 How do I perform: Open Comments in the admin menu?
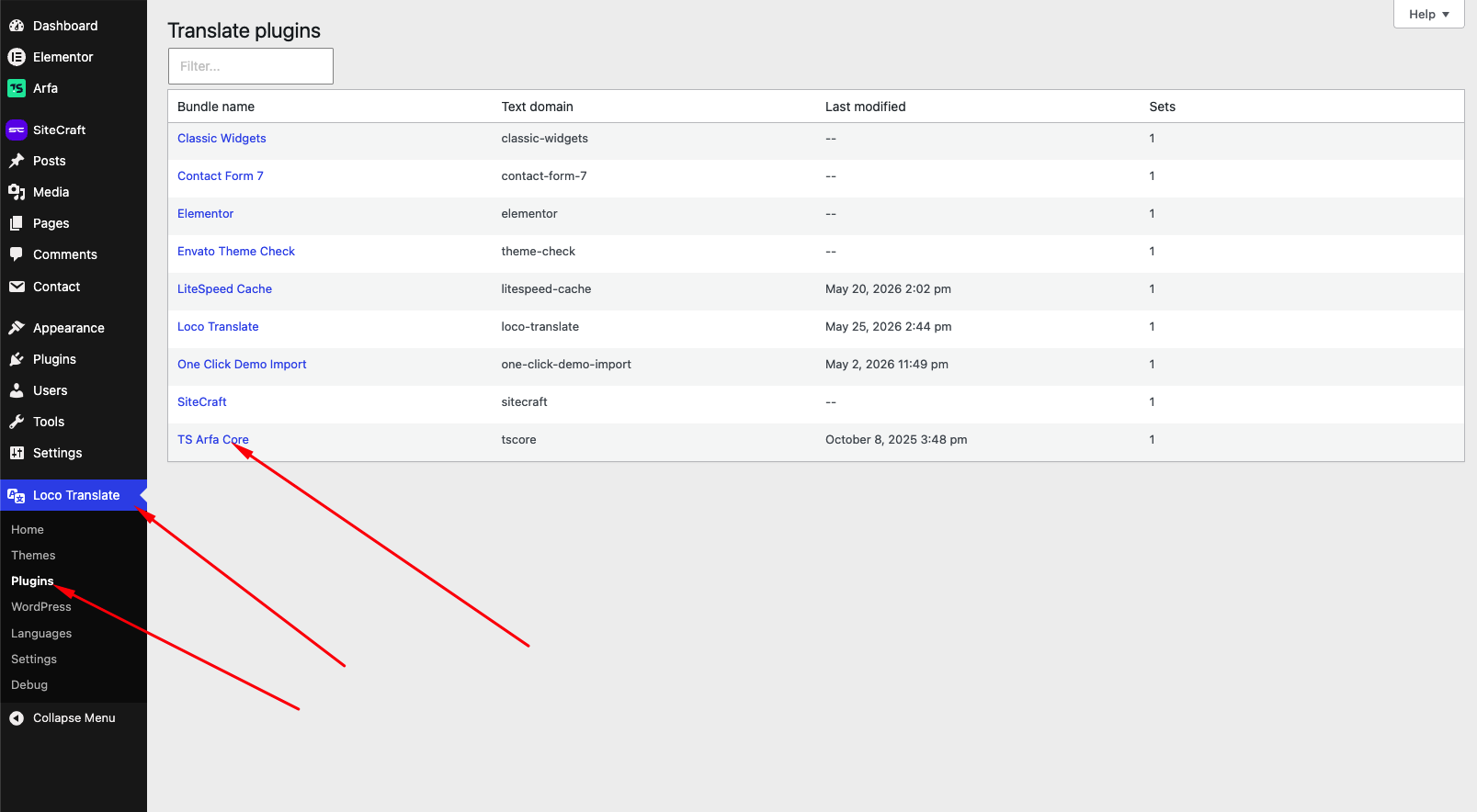click(x=65, y=254)
